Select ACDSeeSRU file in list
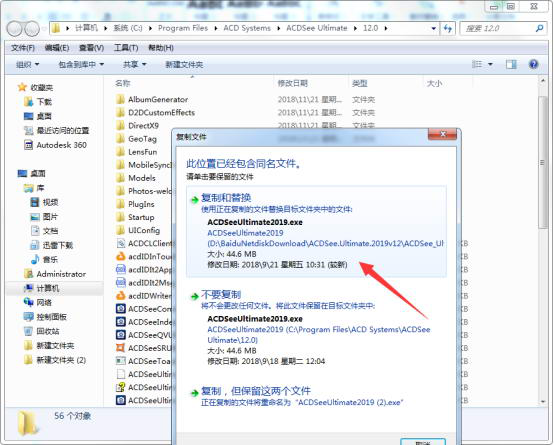Screen dimensions: 554x445 point(144,348)
